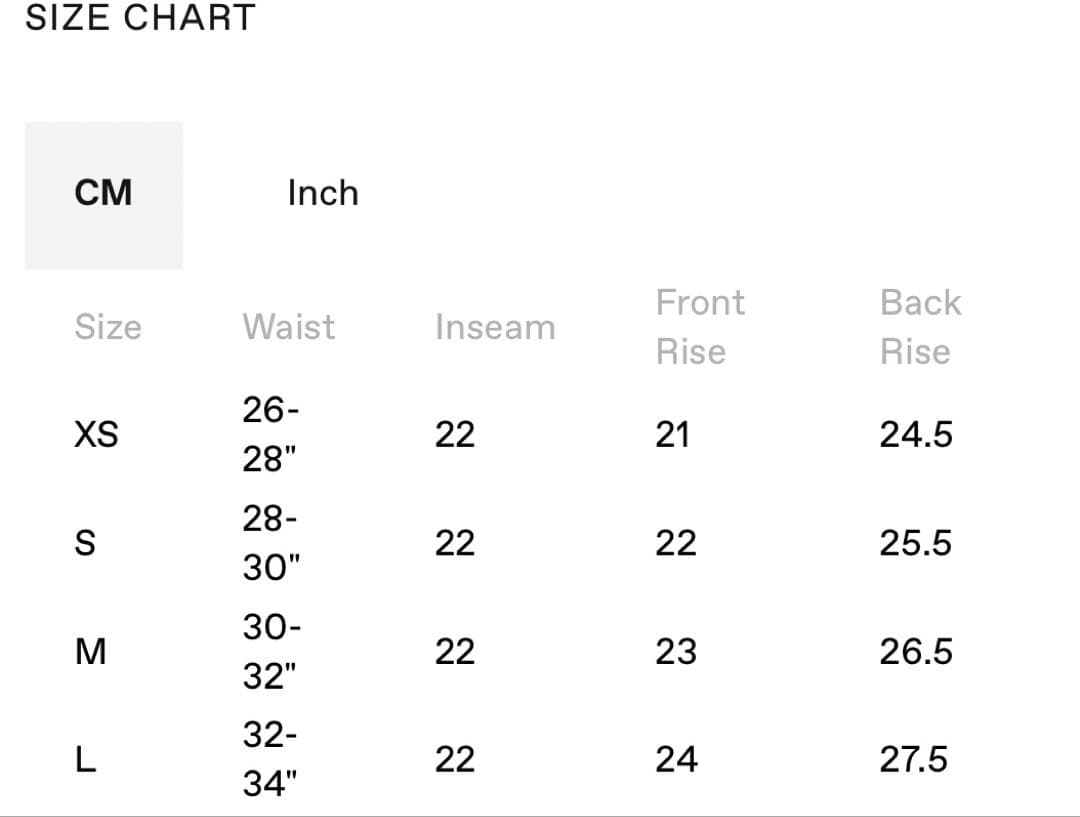
Task: Select the Waist column header
Action: click(x=288, y=327)
